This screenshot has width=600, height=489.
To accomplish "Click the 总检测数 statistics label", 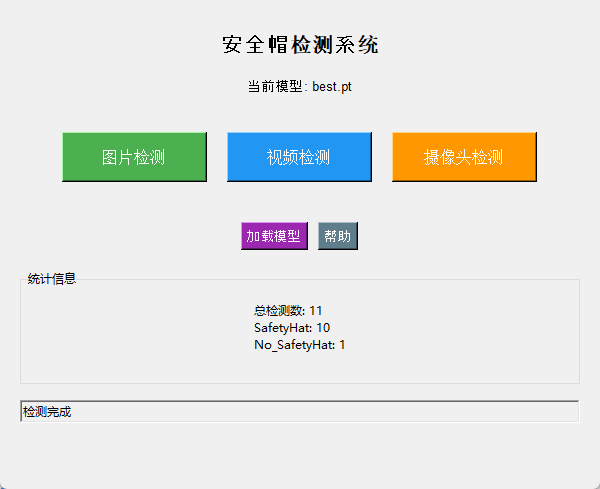I will coord(279,311).
